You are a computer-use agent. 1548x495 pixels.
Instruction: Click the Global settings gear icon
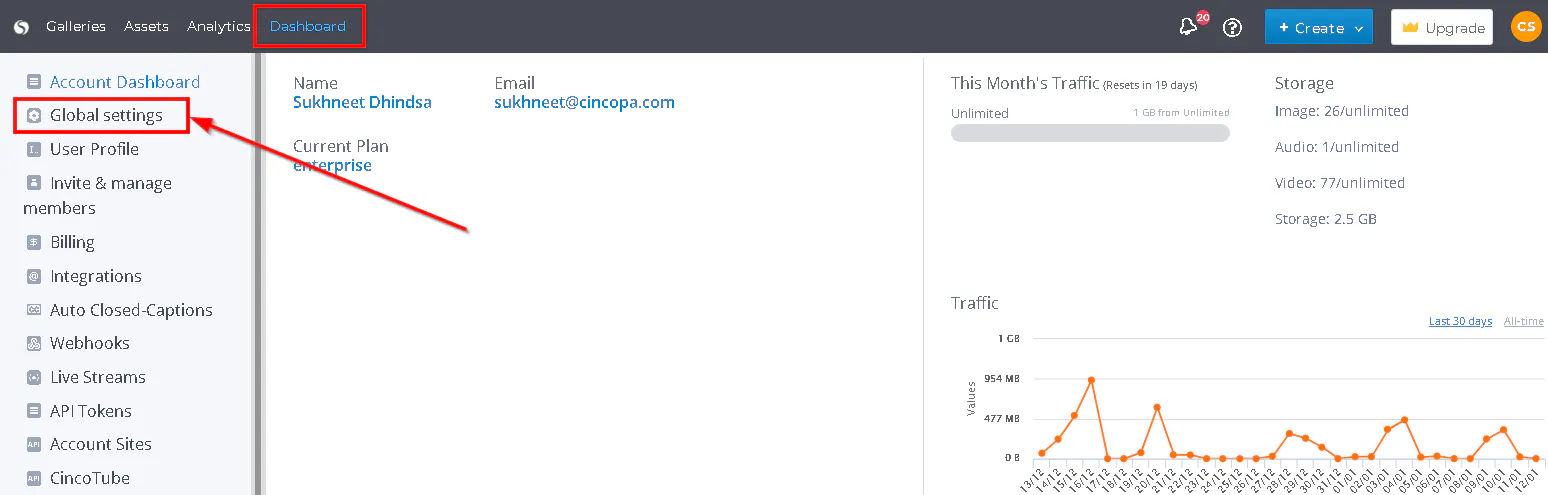[x=34, y=116]
